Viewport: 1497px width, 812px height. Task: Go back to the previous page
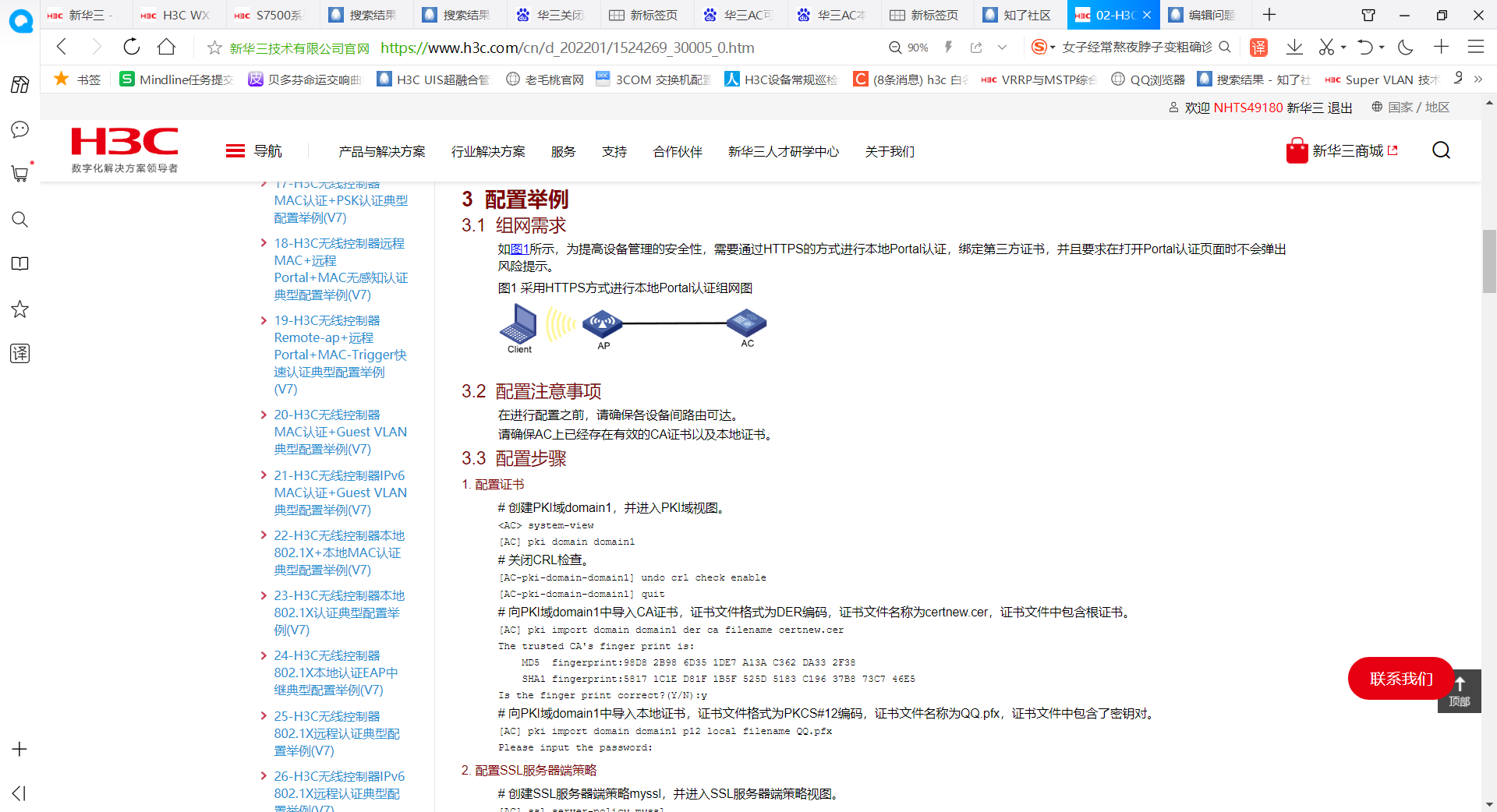pos(62,47)
